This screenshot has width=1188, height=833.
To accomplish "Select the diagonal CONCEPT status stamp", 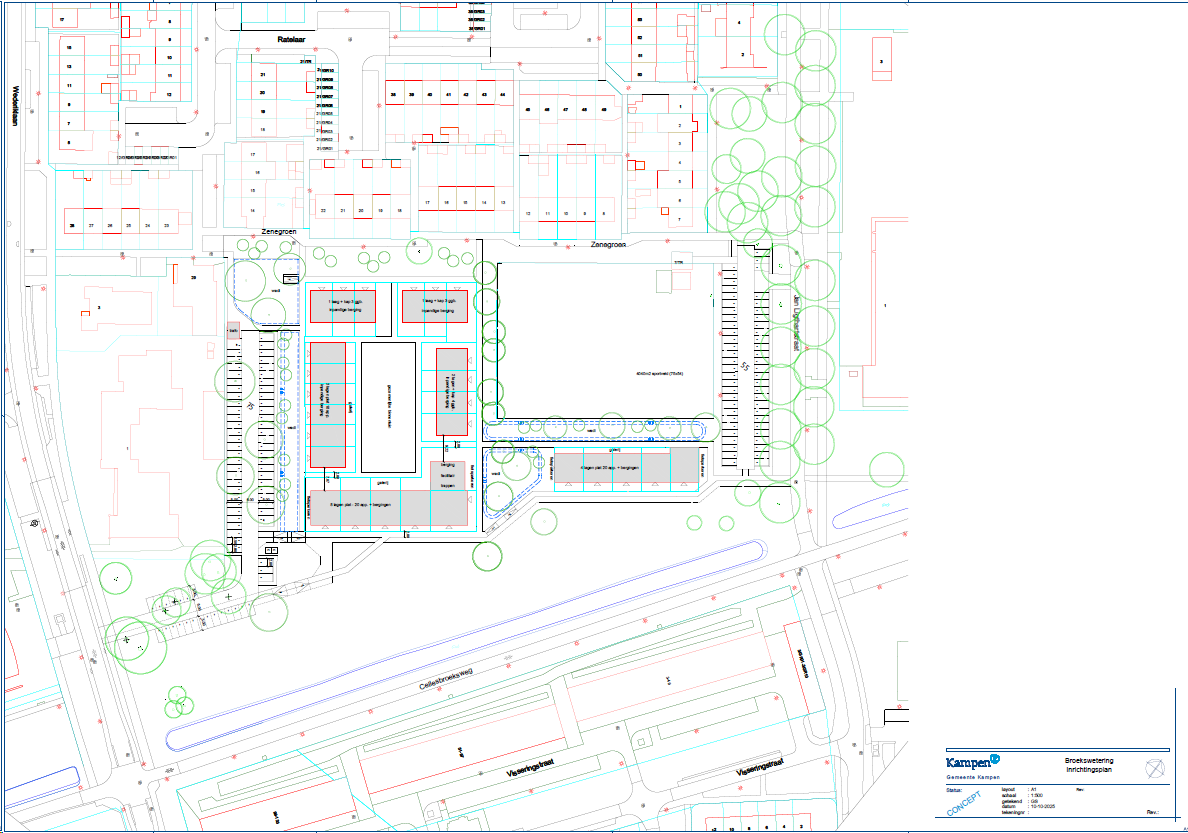I will pyautogui.click(x=964, y=803).
